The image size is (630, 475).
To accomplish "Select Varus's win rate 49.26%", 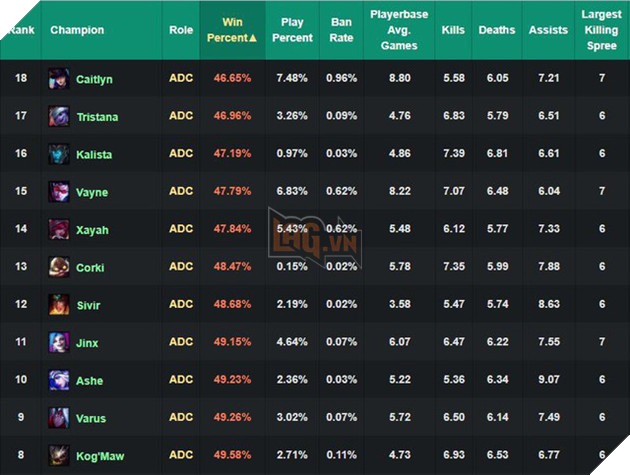I will pos(232,417).
